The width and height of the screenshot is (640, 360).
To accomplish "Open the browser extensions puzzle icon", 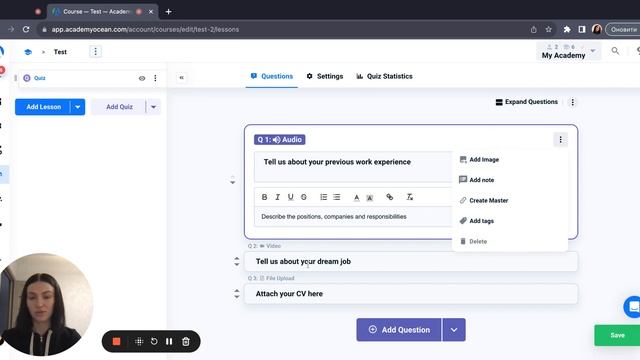I will coord(567,29).
